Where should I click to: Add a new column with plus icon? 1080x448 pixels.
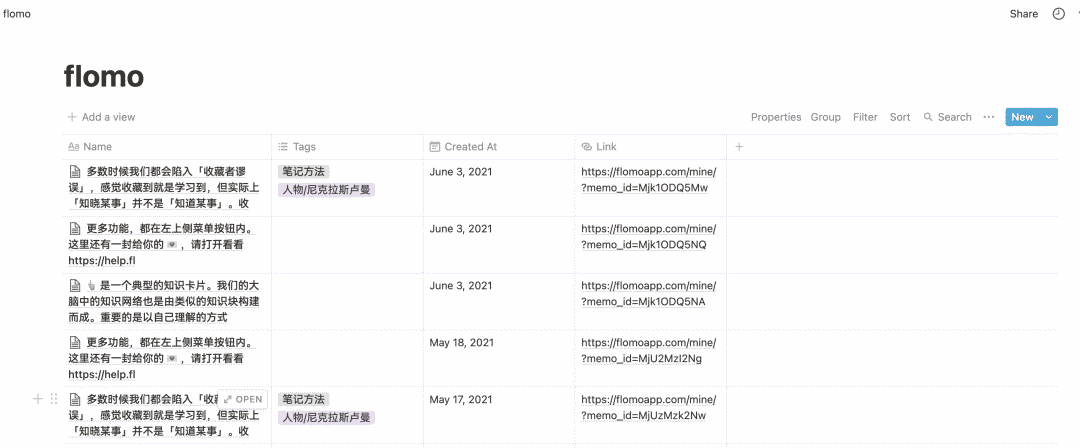(x=739, y=147)
